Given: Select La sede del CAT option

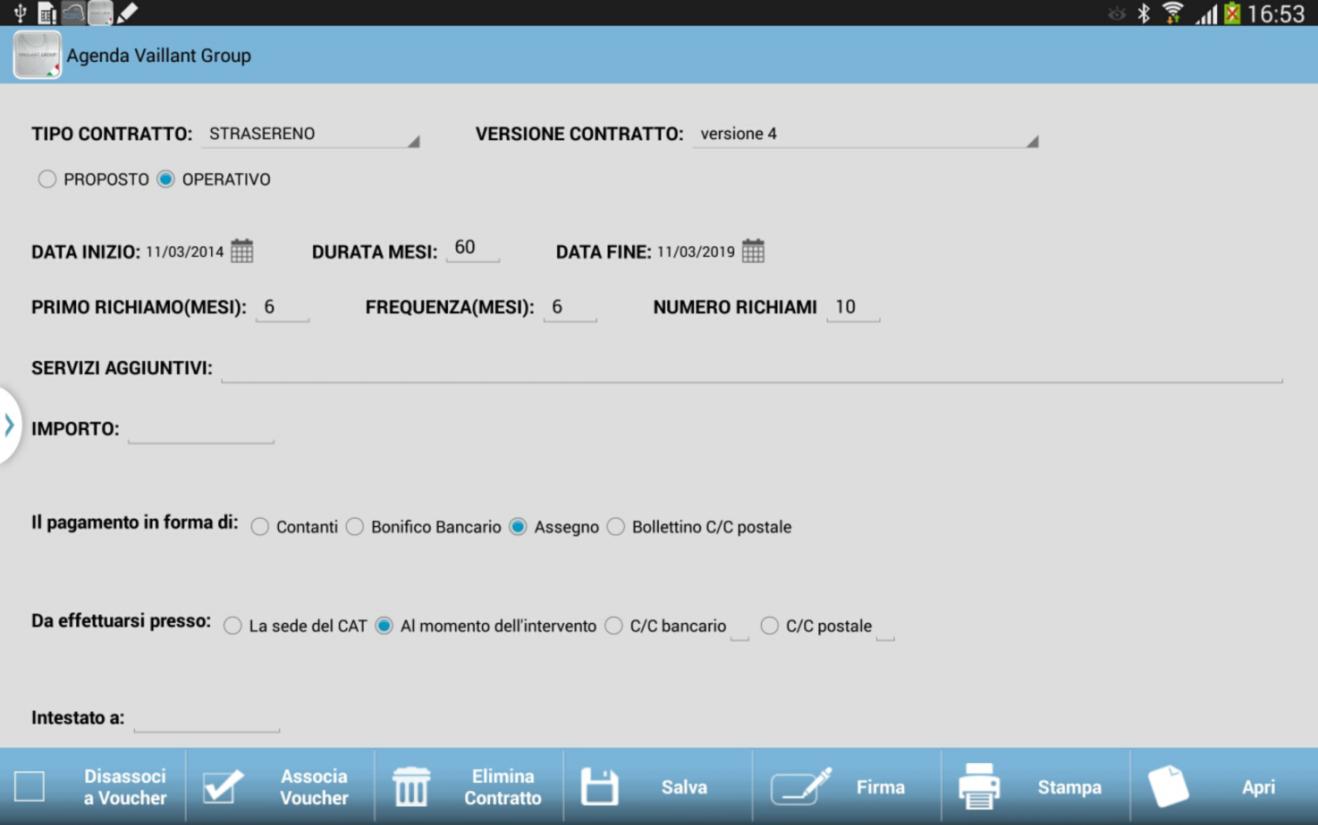Looking at the screenshot, I should pyautogui.click(x=232, y=625).
